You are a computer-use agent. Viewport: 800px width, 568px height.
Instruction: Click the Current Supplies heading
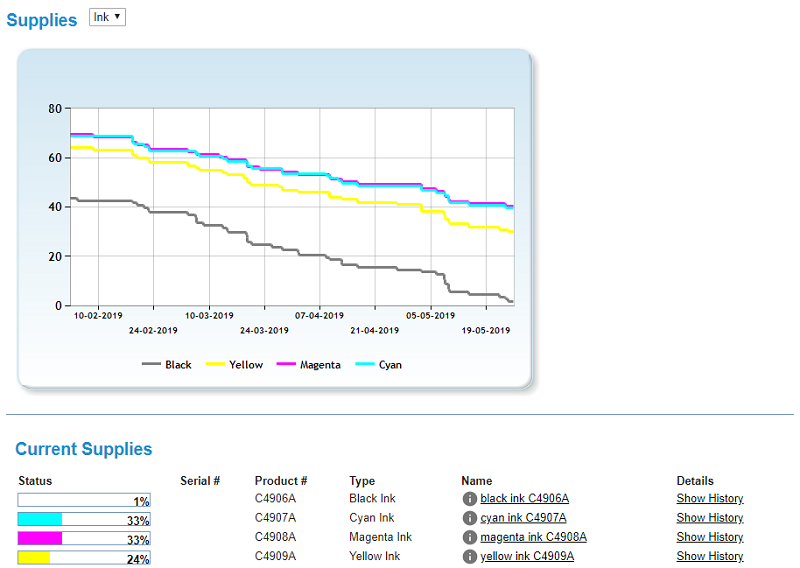click(x=84, y=449)
